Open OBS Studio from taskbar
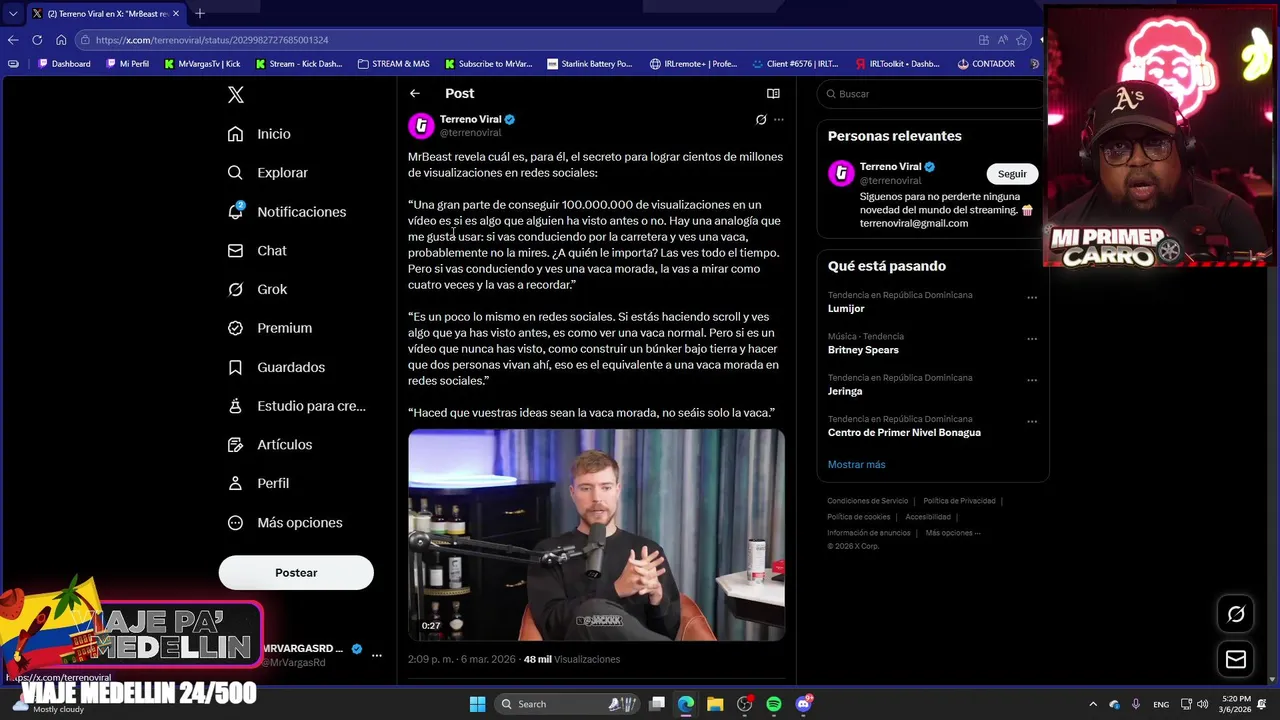Image resolution: width=1280 pixels, height=720 pixels. [x=744, y=704]
